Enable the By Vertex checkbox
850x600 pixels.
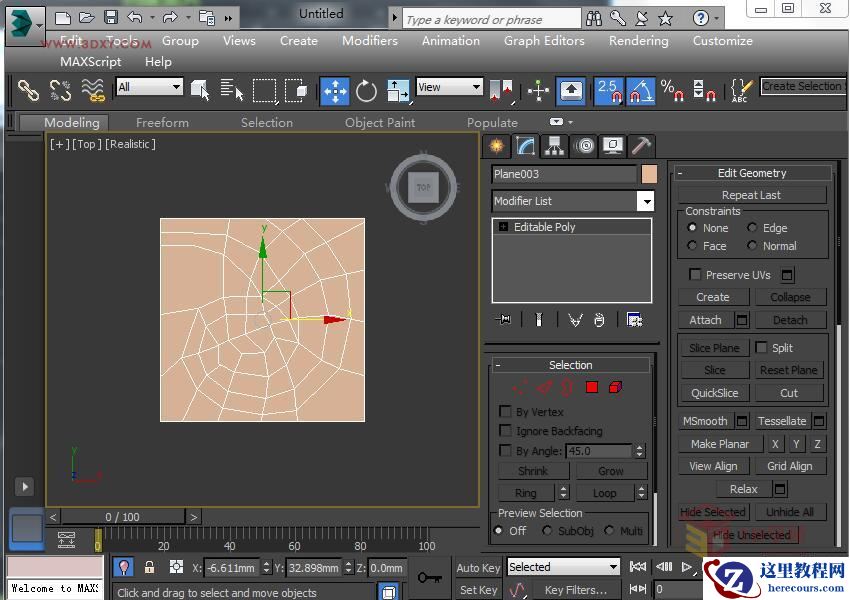(x=506, y=412)
